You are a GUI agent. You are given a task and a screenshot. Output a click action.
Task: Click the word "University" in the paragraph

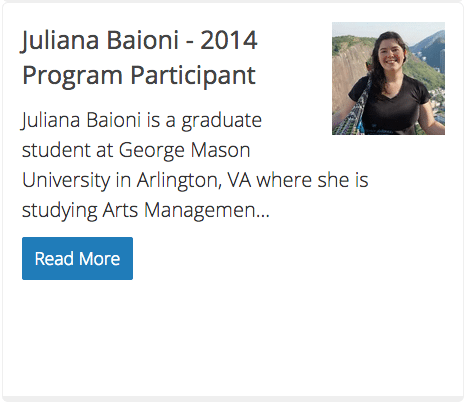coord(66,181)
